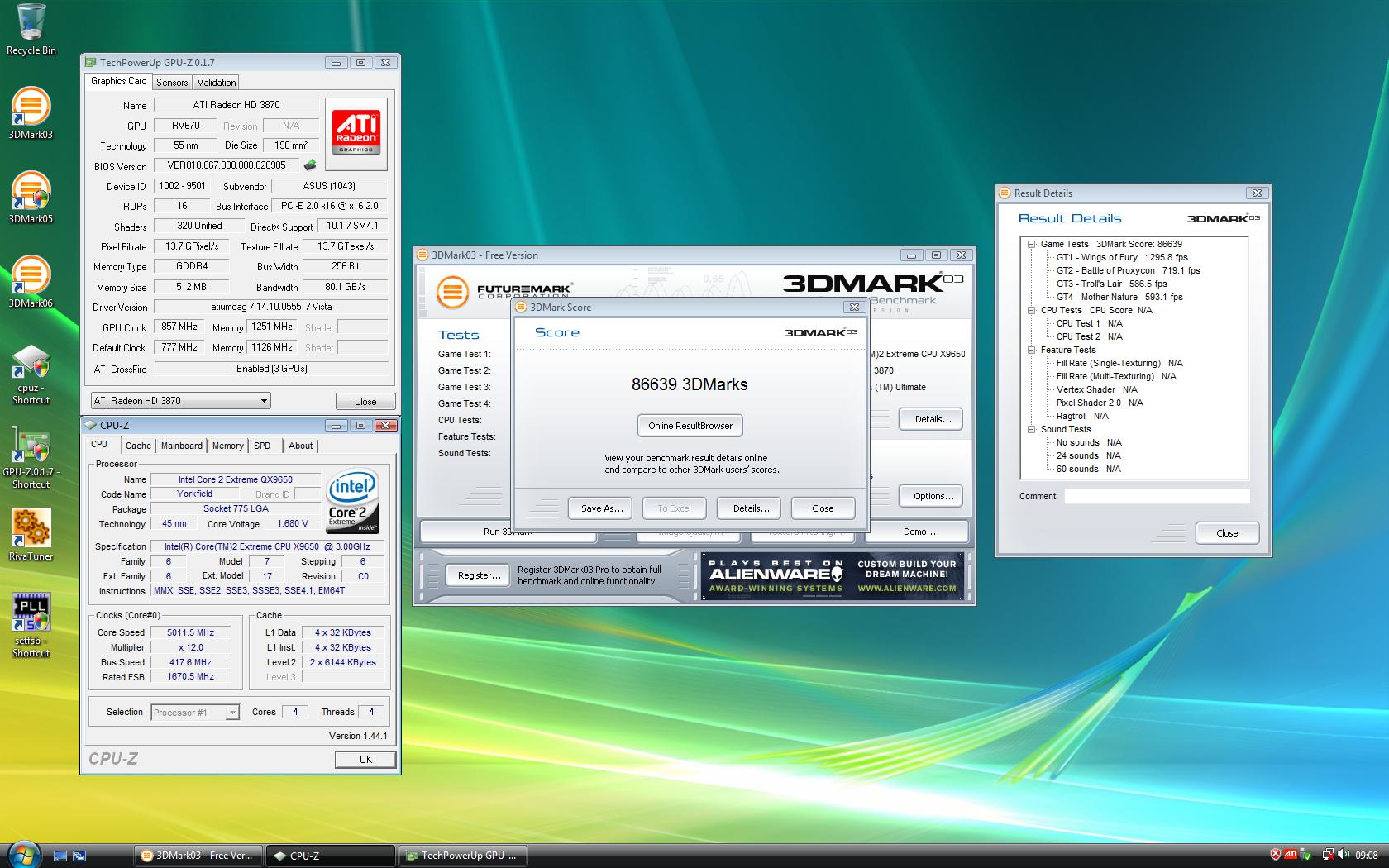The image size is (1389, 868).
Task: Click the system clock showing 09:08
Action: pos(1367,855)
